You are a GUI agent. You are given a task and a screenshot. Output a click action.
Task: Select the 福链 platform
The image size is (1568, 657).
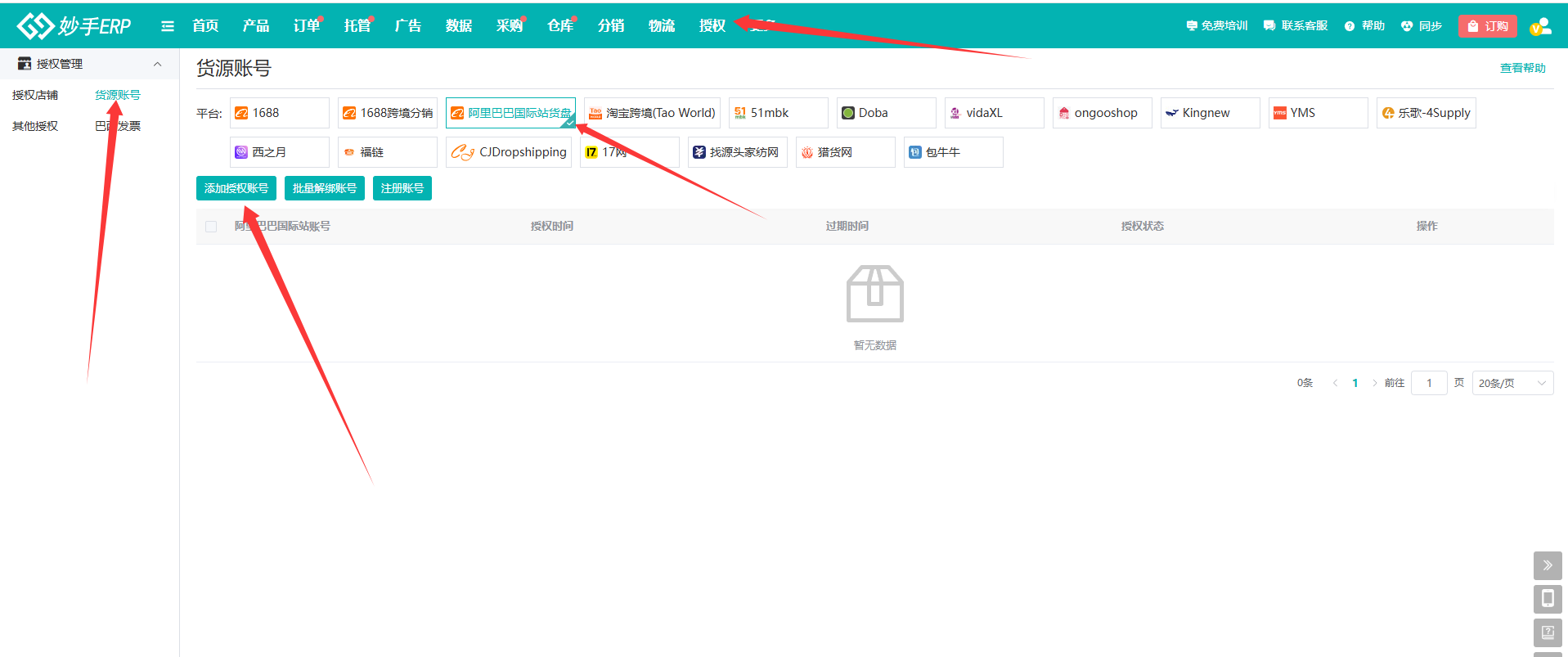388,152
